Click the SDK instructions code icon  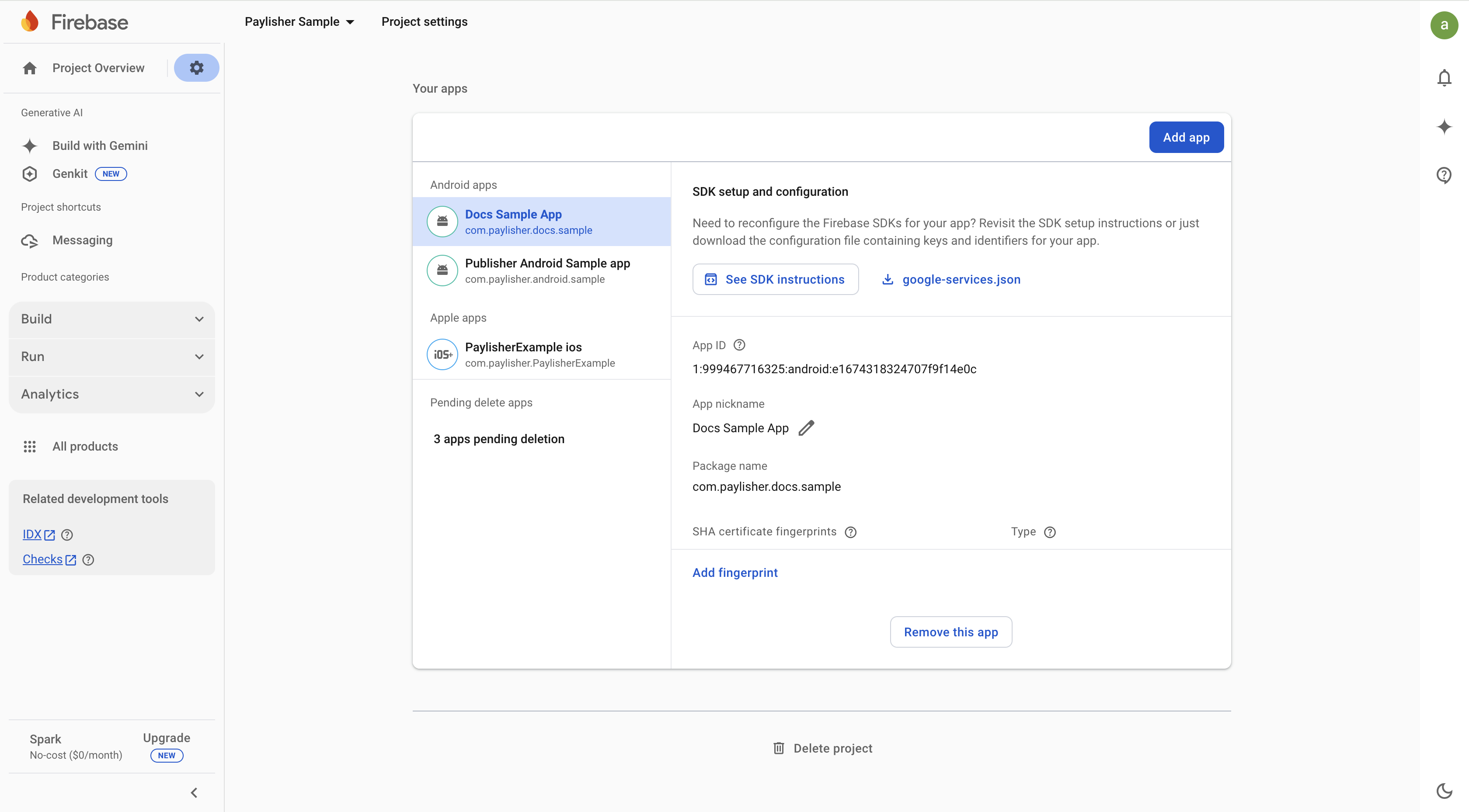710,279
